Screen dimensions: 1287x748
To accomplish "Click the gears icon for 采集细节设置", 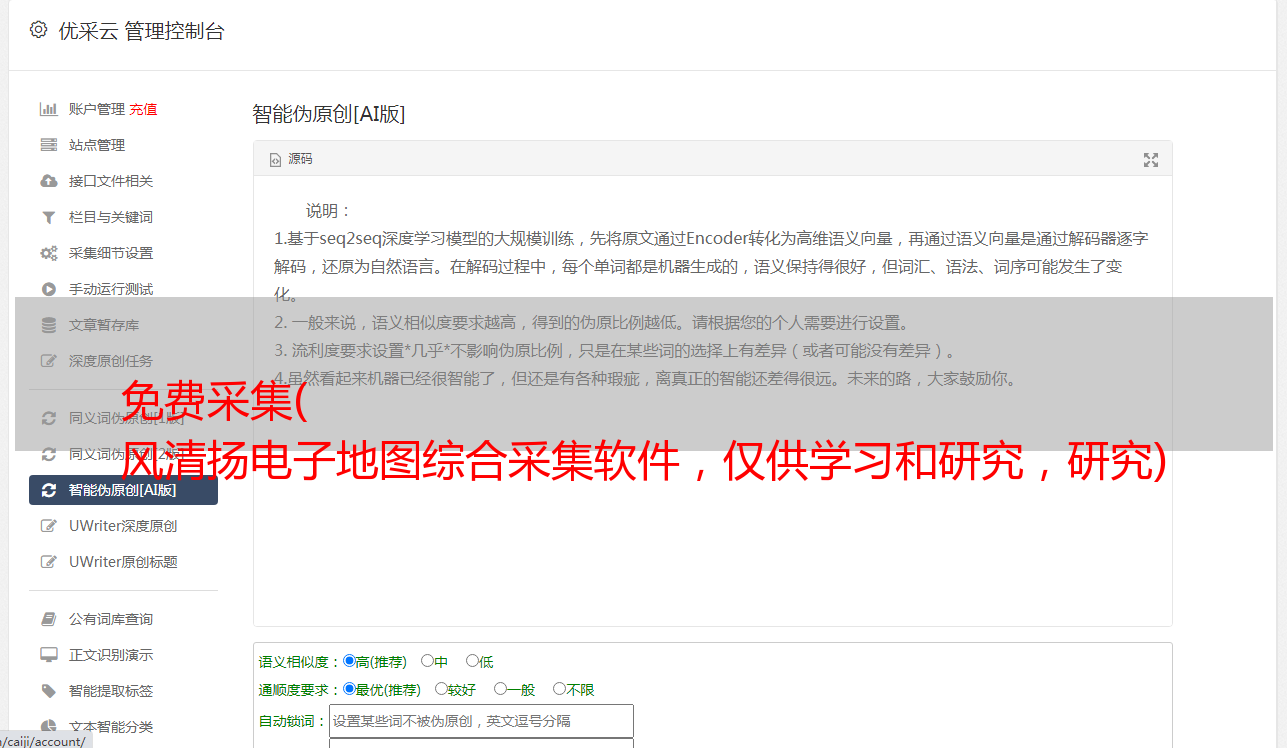I will click(48, 253).
